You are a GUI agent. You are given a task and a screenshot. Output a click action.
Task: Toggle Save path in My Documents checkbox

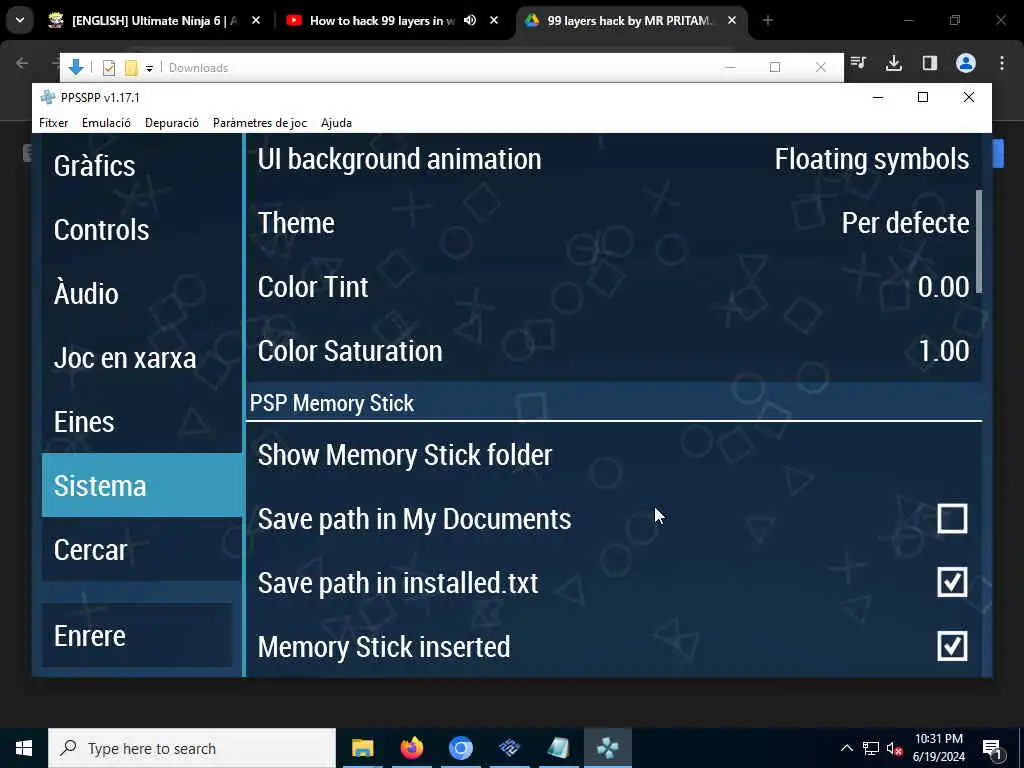pyautogui.click(x=952, y=519)
